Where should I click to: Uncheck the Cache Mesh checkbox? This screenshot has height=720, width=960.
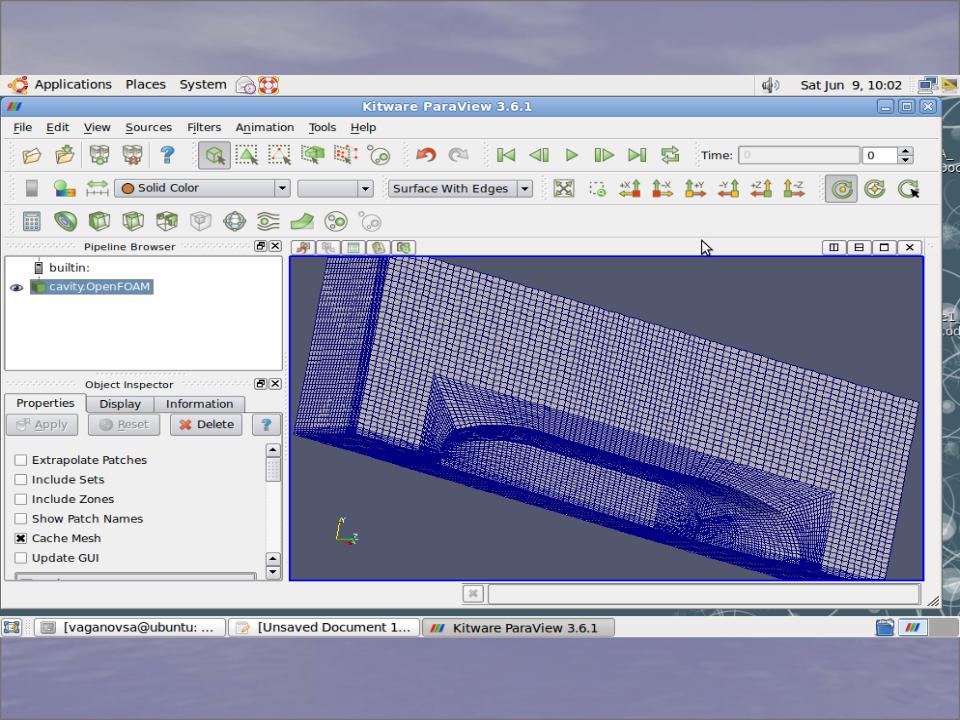(x=21, y=538)
